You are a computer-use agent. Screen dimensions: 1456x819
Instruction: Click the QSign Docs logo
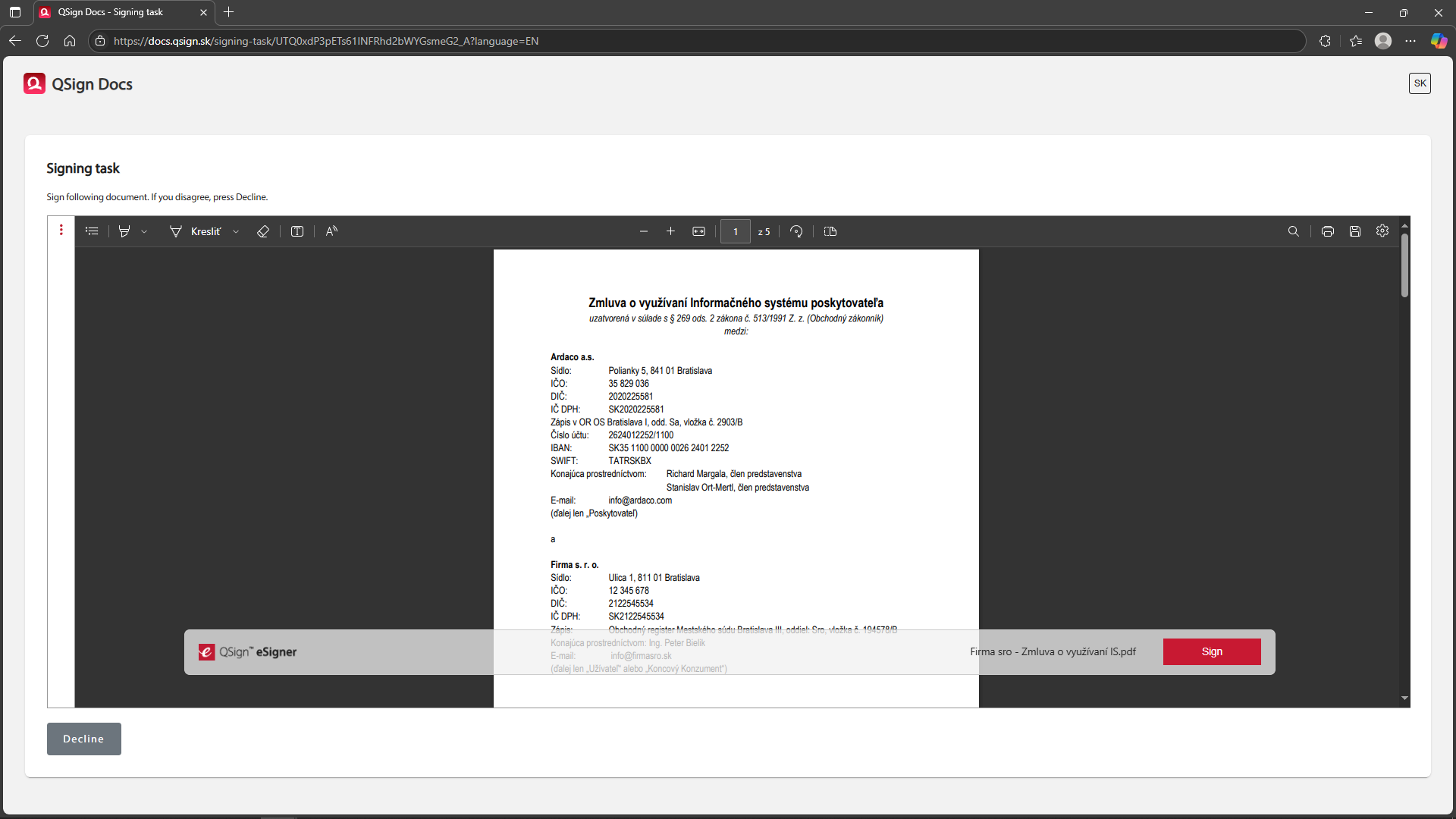click(x=78, y=83)
